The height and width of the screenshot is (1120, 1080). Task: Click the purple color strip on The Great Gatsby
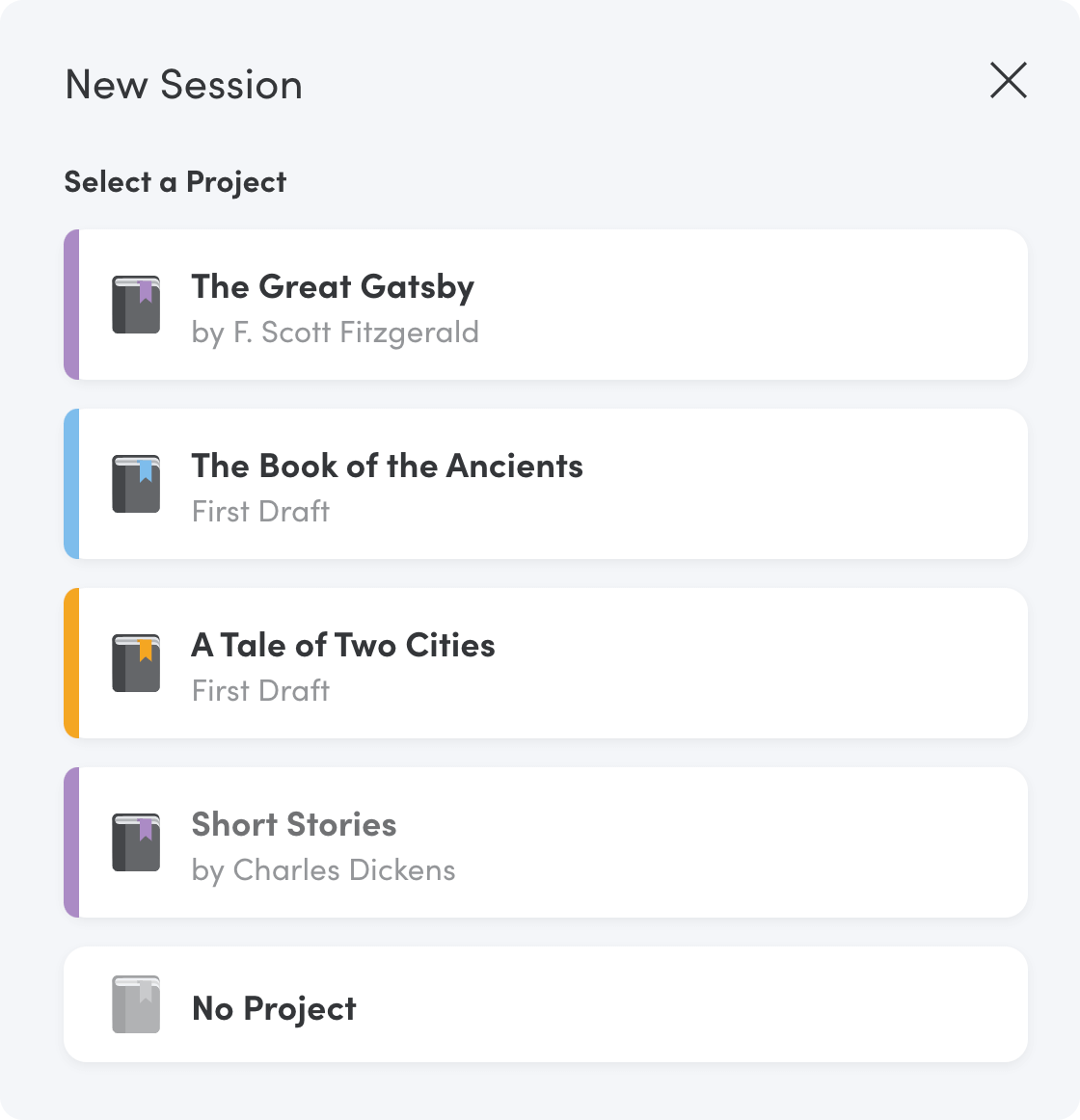71,305
